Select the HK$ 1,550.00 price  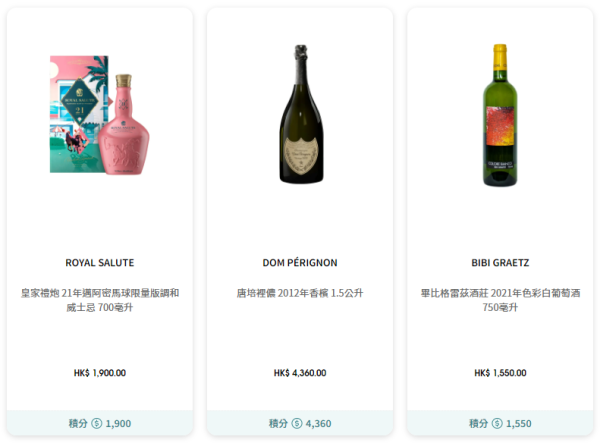[x=500, y=373]
